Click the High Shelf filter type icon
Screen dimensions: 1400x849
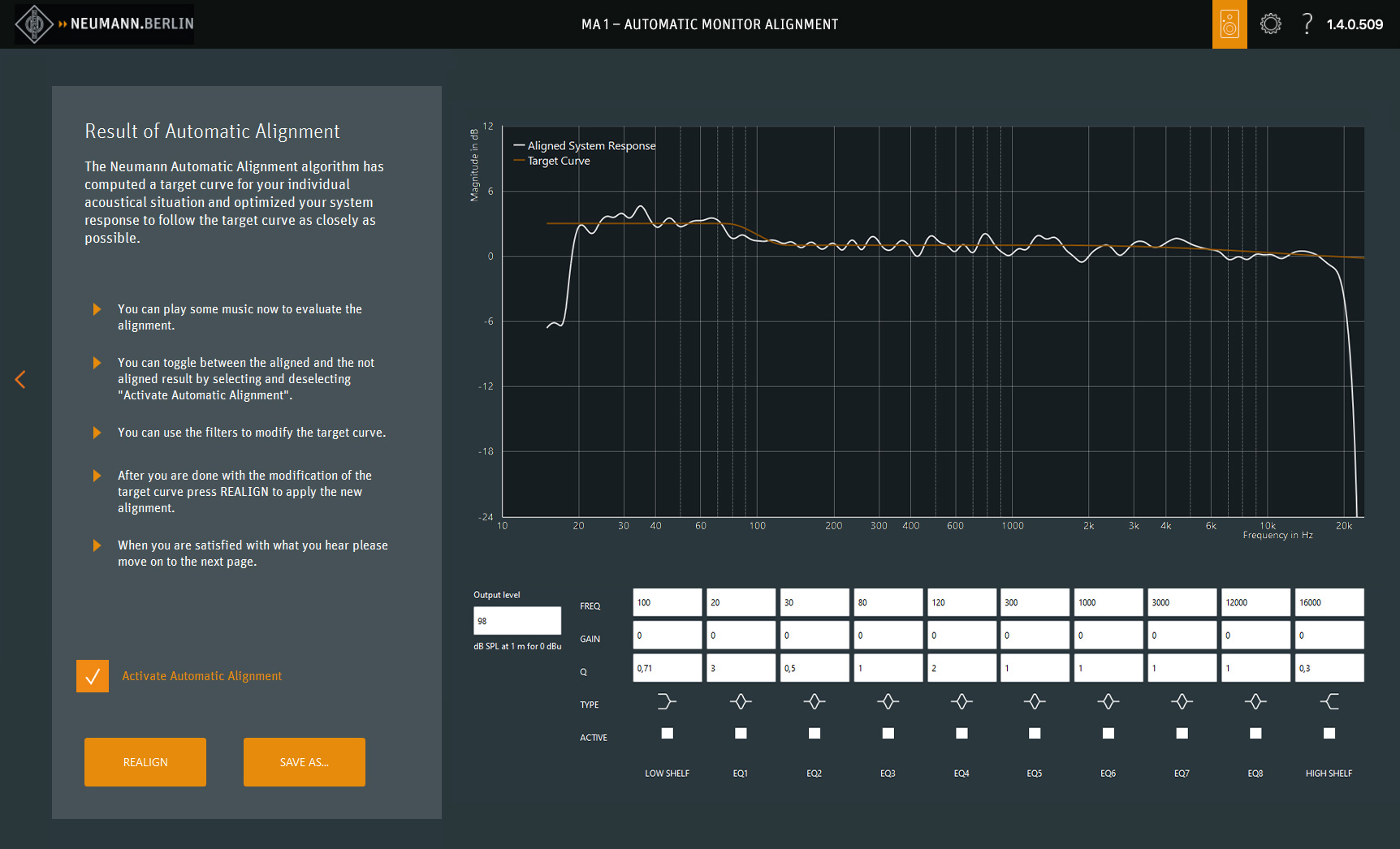click(x=1329, y=701)
